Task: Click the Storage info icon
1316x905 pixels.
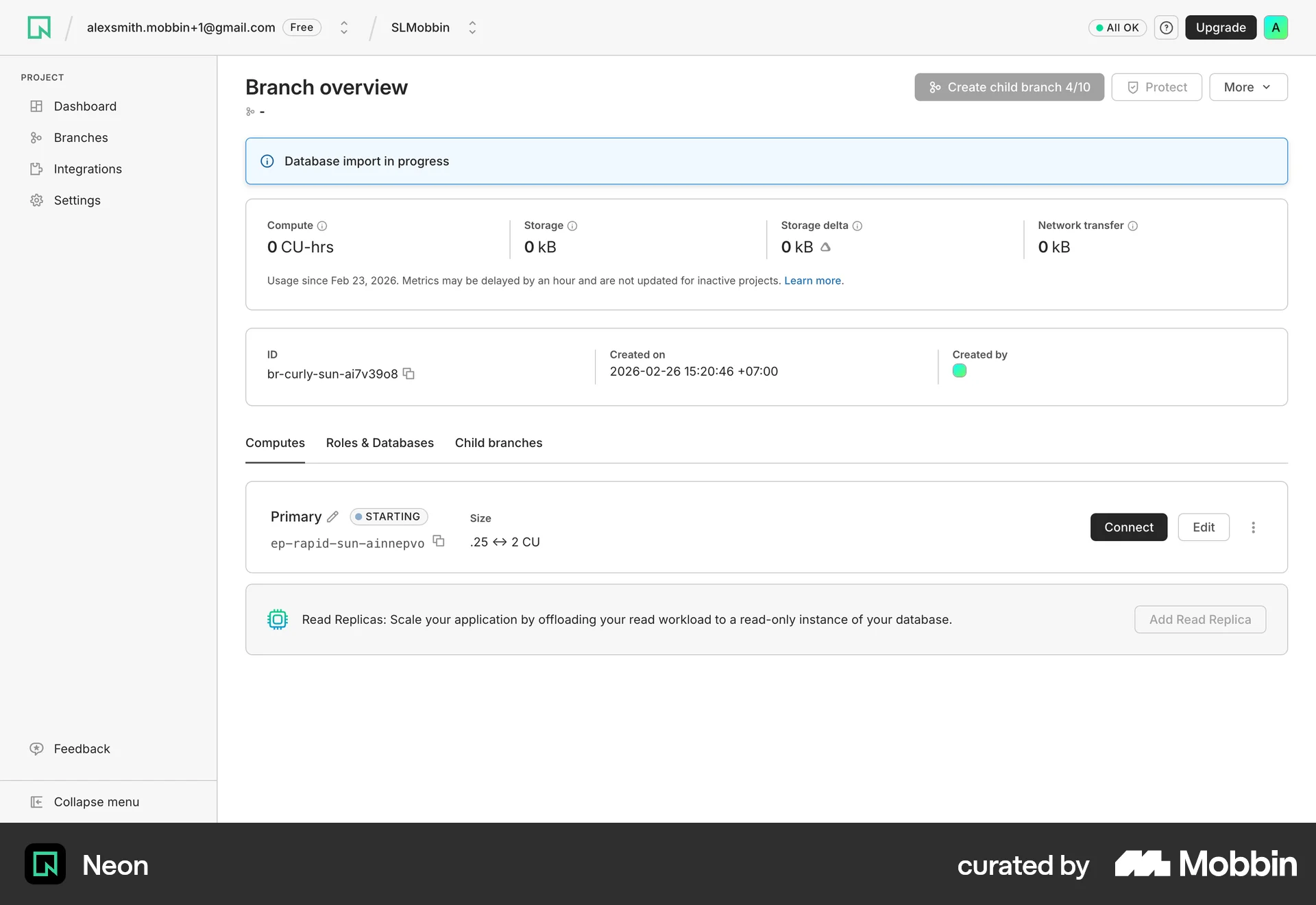Action: pyautogui.click(x=572, y=226)
